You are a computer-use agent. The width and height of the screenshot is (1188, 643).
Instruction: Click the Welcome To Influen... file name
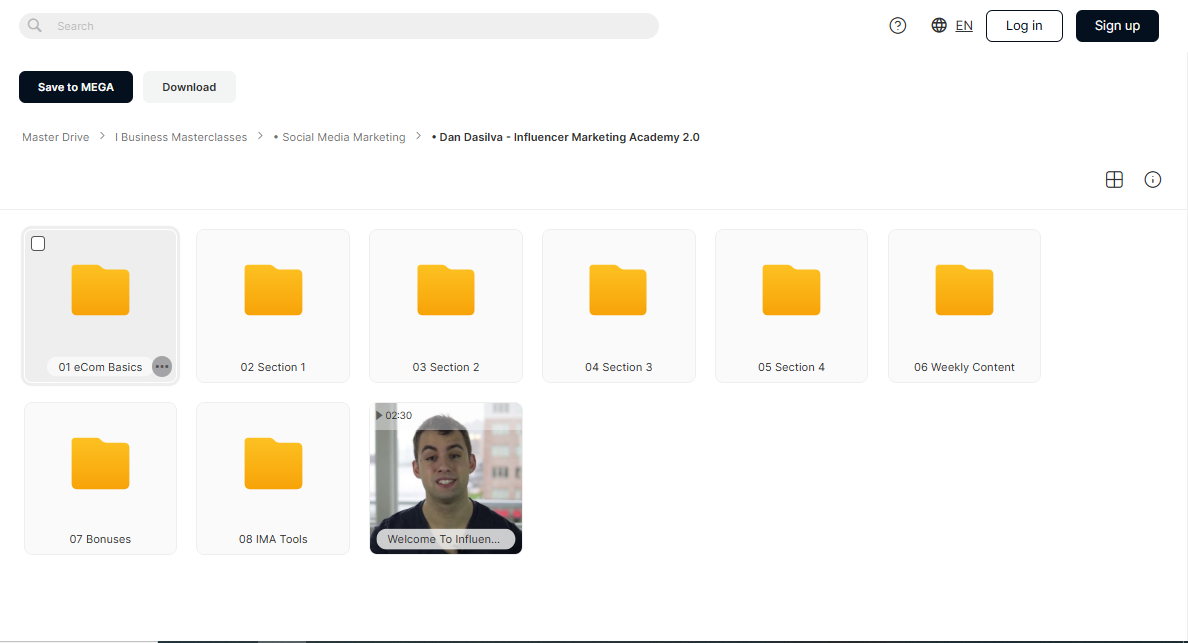click(444, 539)
